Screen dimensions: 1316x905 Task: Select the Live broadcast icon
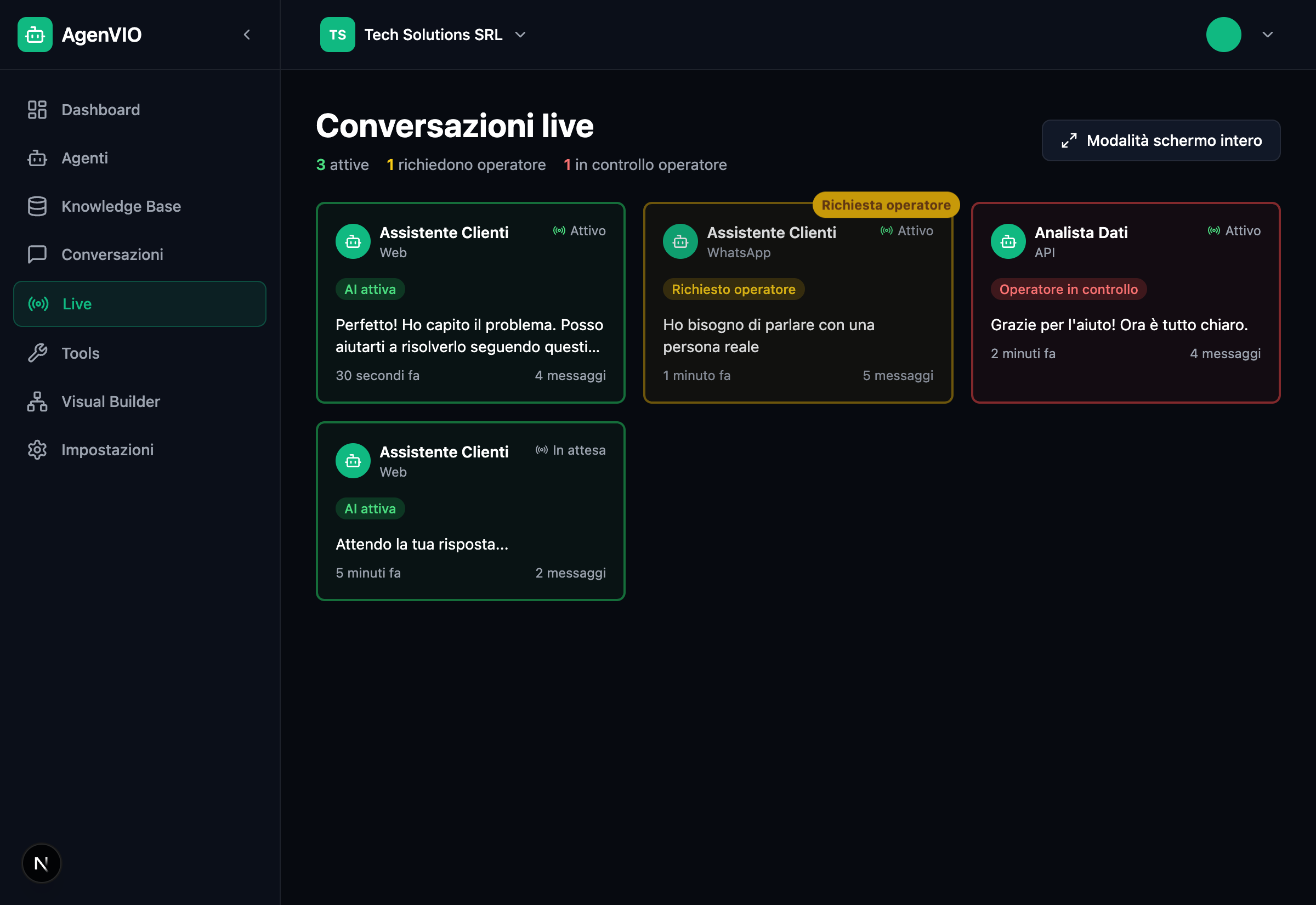[x=37, y=304]
